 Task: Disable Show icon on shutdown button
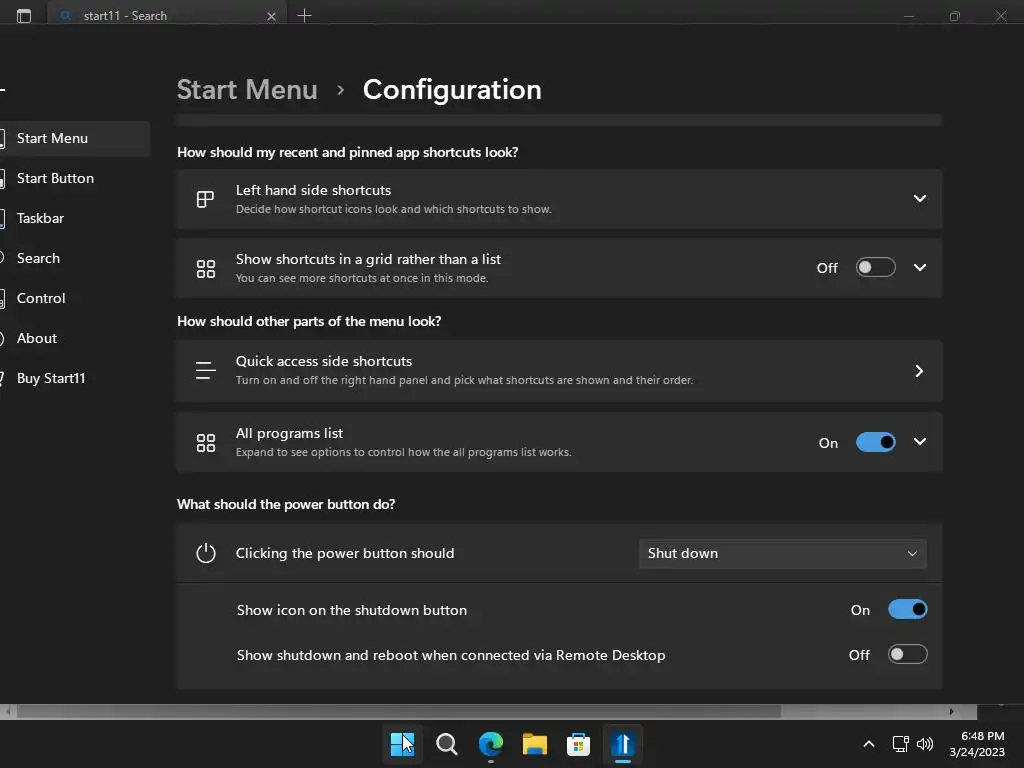tap(907, 609)
